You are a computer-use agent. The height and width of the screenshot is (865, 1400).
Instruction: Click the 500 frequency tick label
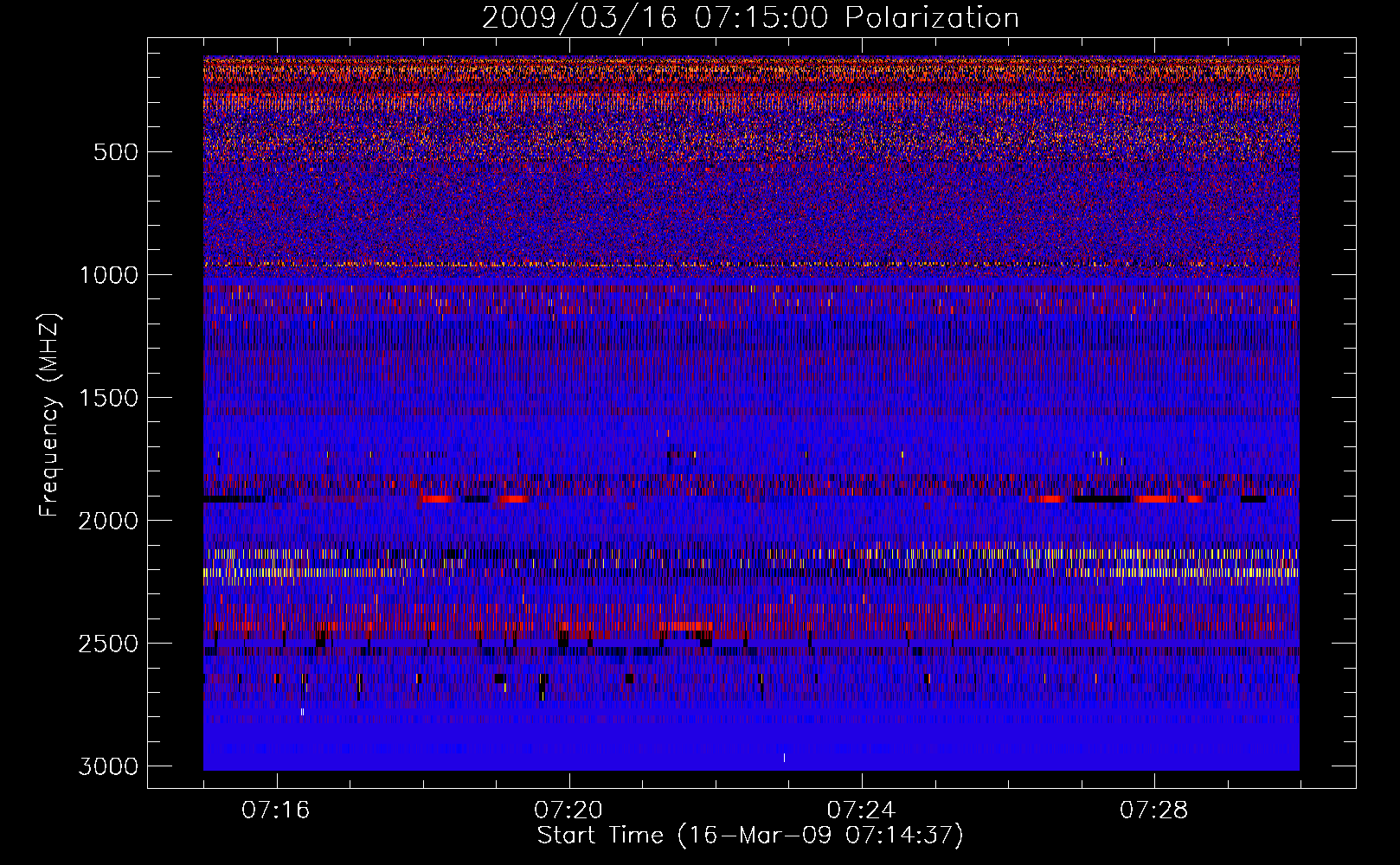tap(115, 152)
